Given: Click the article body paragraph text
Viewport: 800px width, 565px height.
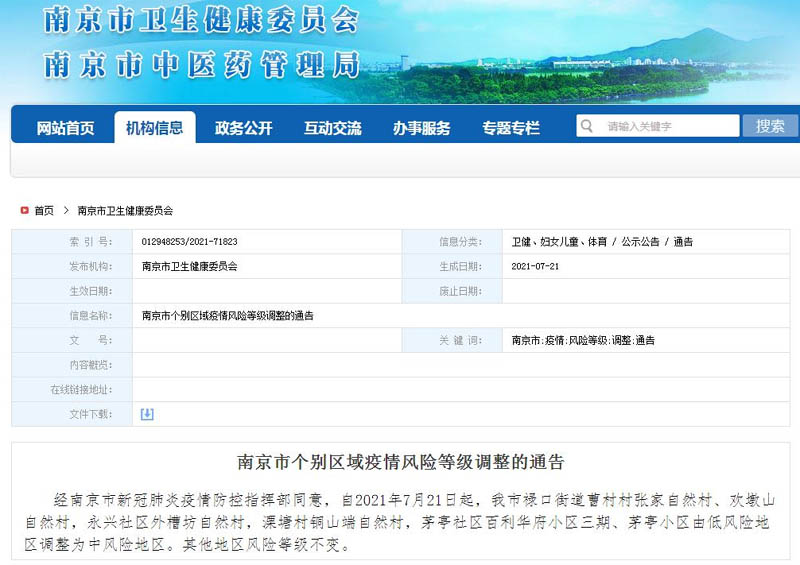Looking at the screenshot, I should (401, 522).
